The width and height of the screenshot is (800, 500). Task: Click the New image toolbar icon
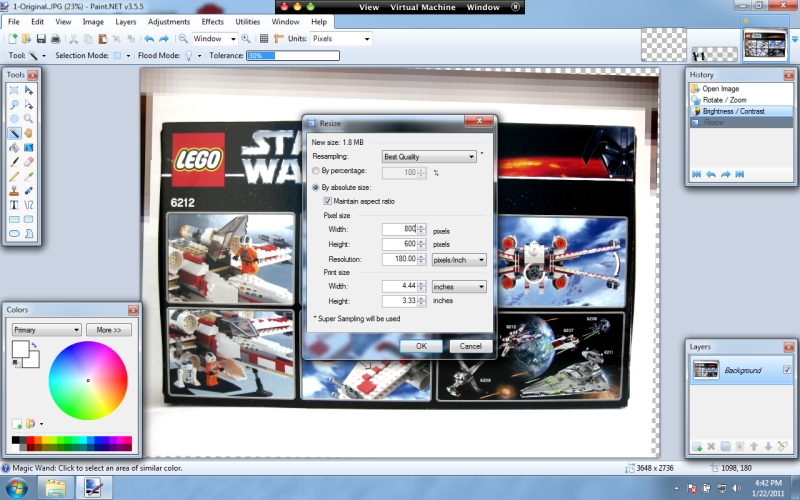point(12,39)
